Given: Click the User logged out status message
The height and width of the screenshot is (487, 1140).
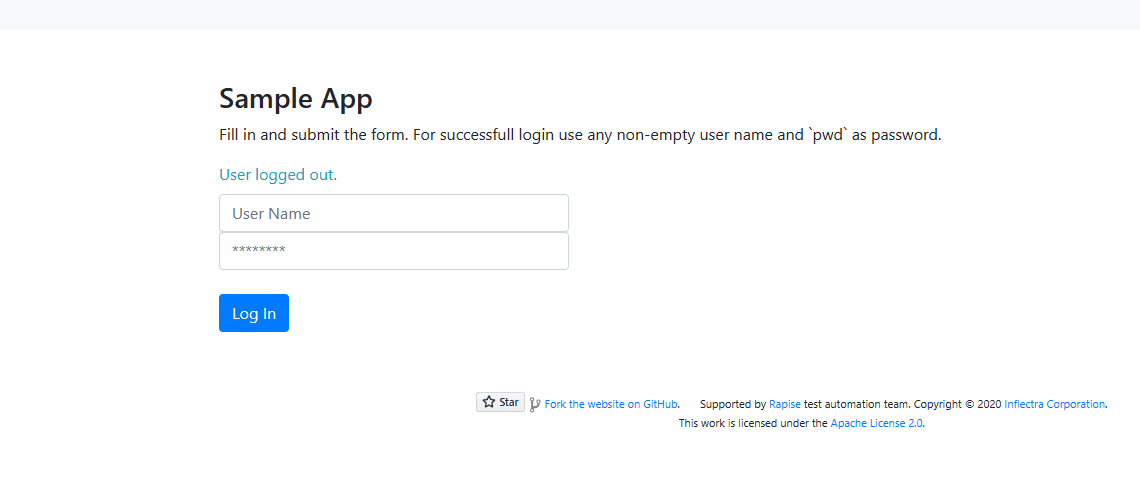Looking at the screenshot, I should click(278, 175).
